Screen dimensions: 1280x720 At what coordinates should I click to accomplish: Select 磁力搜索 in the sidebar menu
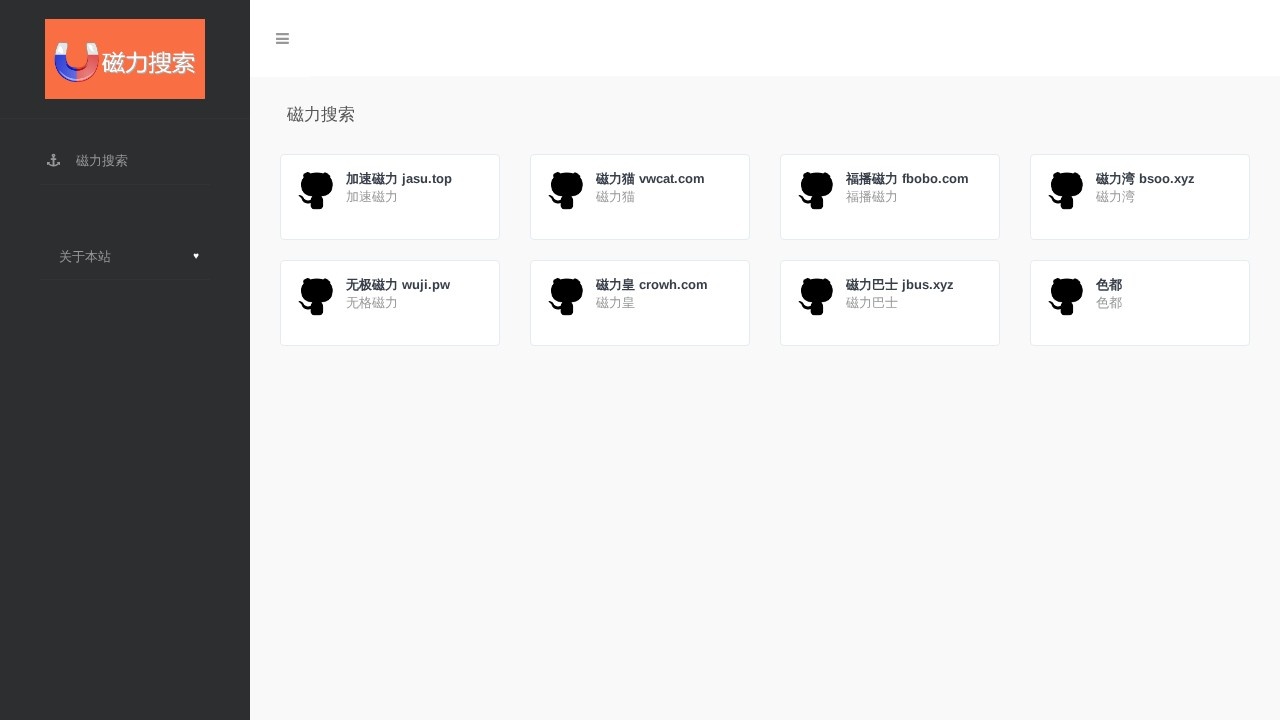[102, 160]
